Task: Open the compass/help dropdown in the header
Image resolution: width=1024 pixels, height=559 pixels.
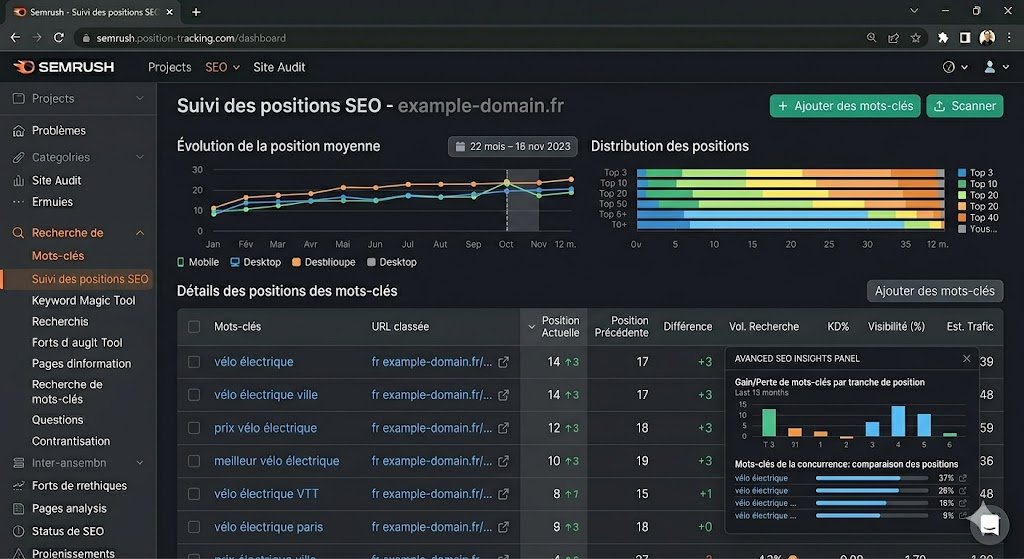Action: point(955,67)
